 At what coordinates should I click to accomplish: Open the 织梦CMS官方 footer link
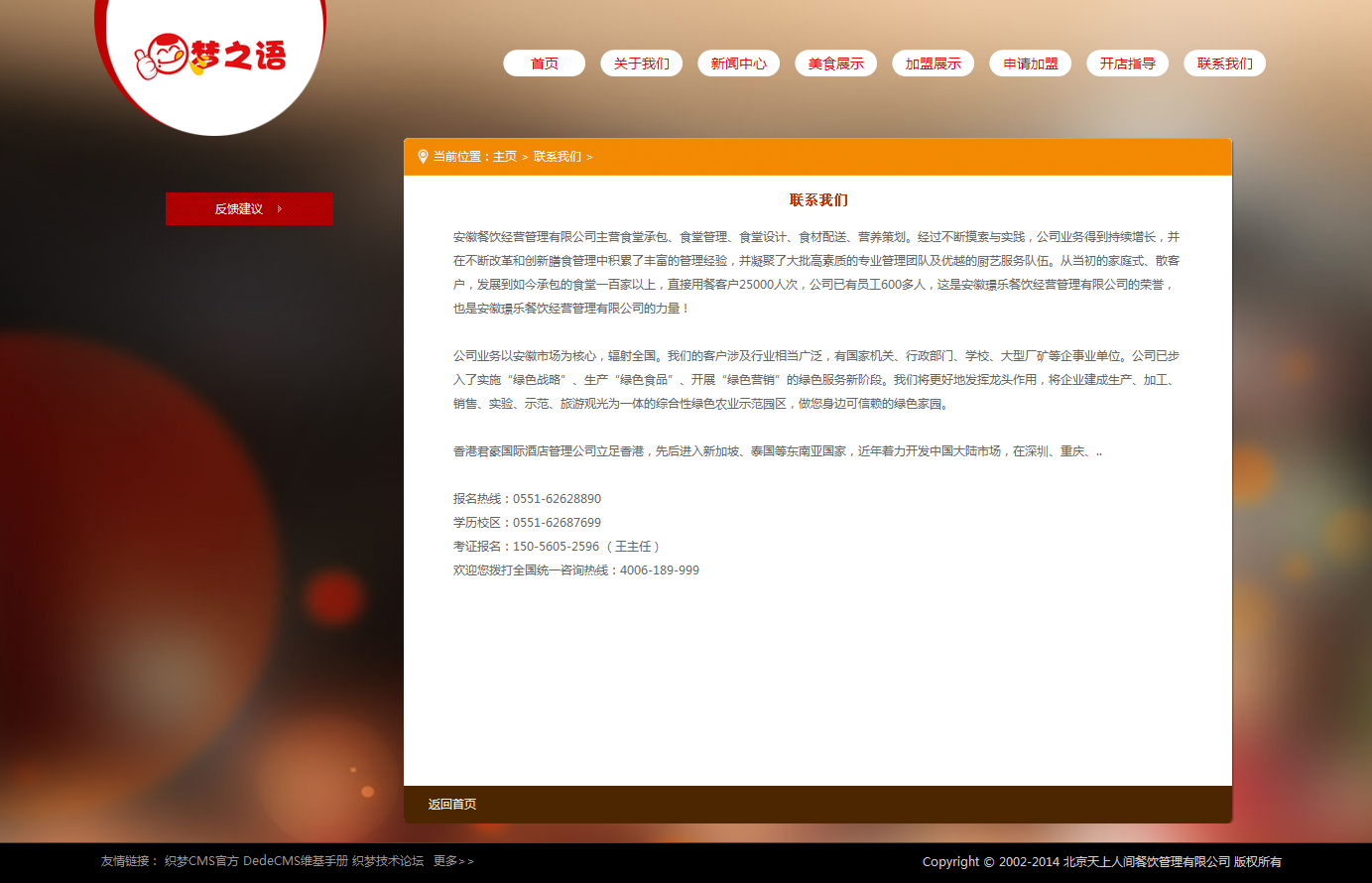pyautogui.click(x=201, y=861)
